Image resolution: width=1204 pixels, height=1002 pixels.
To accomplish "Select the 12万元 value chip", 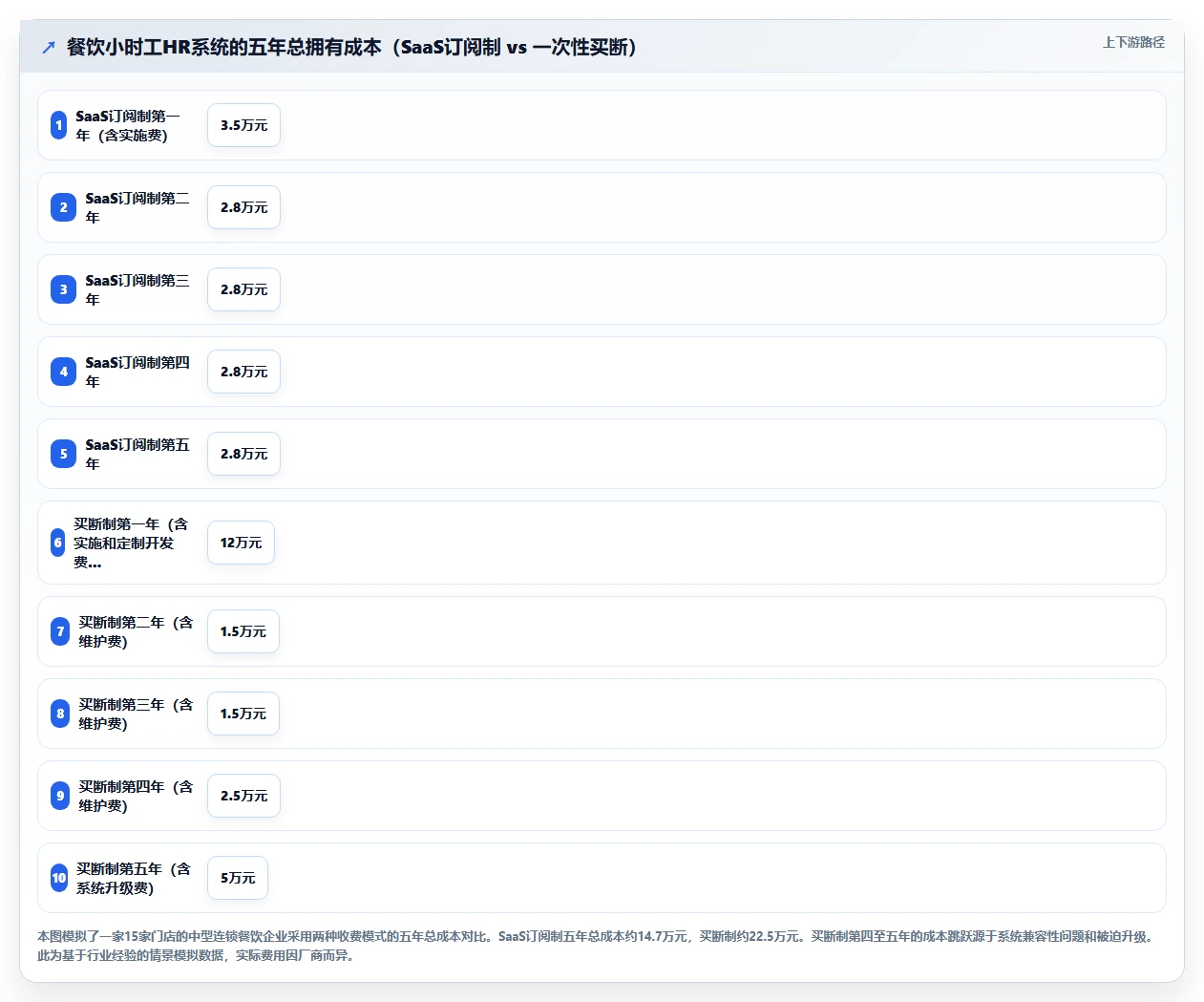I will (241, 543).
